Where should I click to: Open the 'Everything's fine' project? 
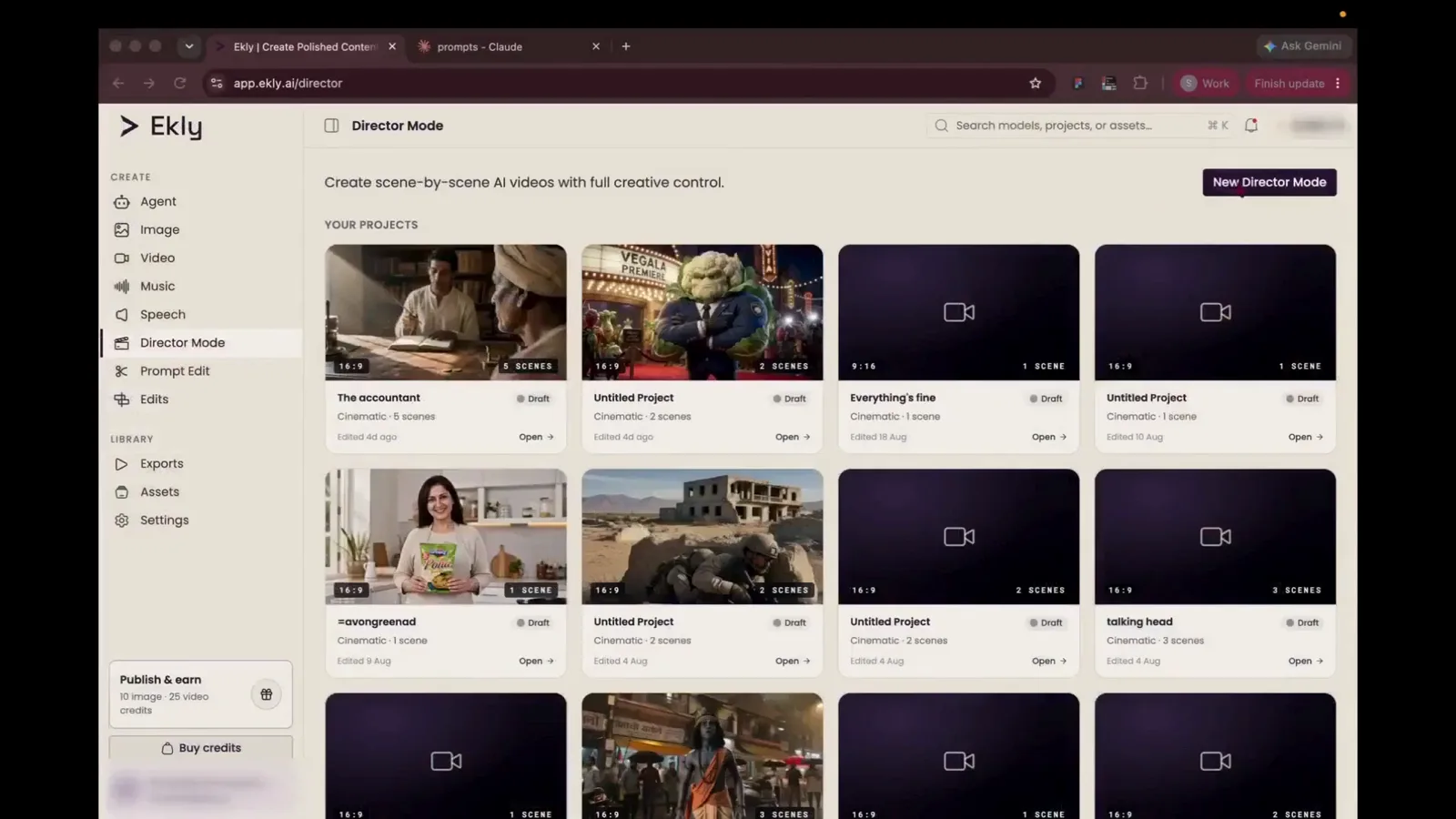point(1049,437)
